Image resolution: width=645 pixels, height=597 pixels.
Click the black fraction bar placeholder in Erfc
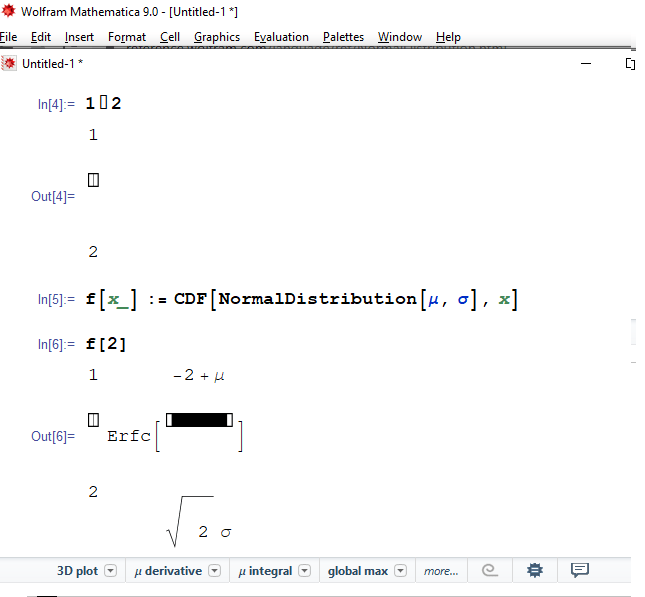point(200,420)
